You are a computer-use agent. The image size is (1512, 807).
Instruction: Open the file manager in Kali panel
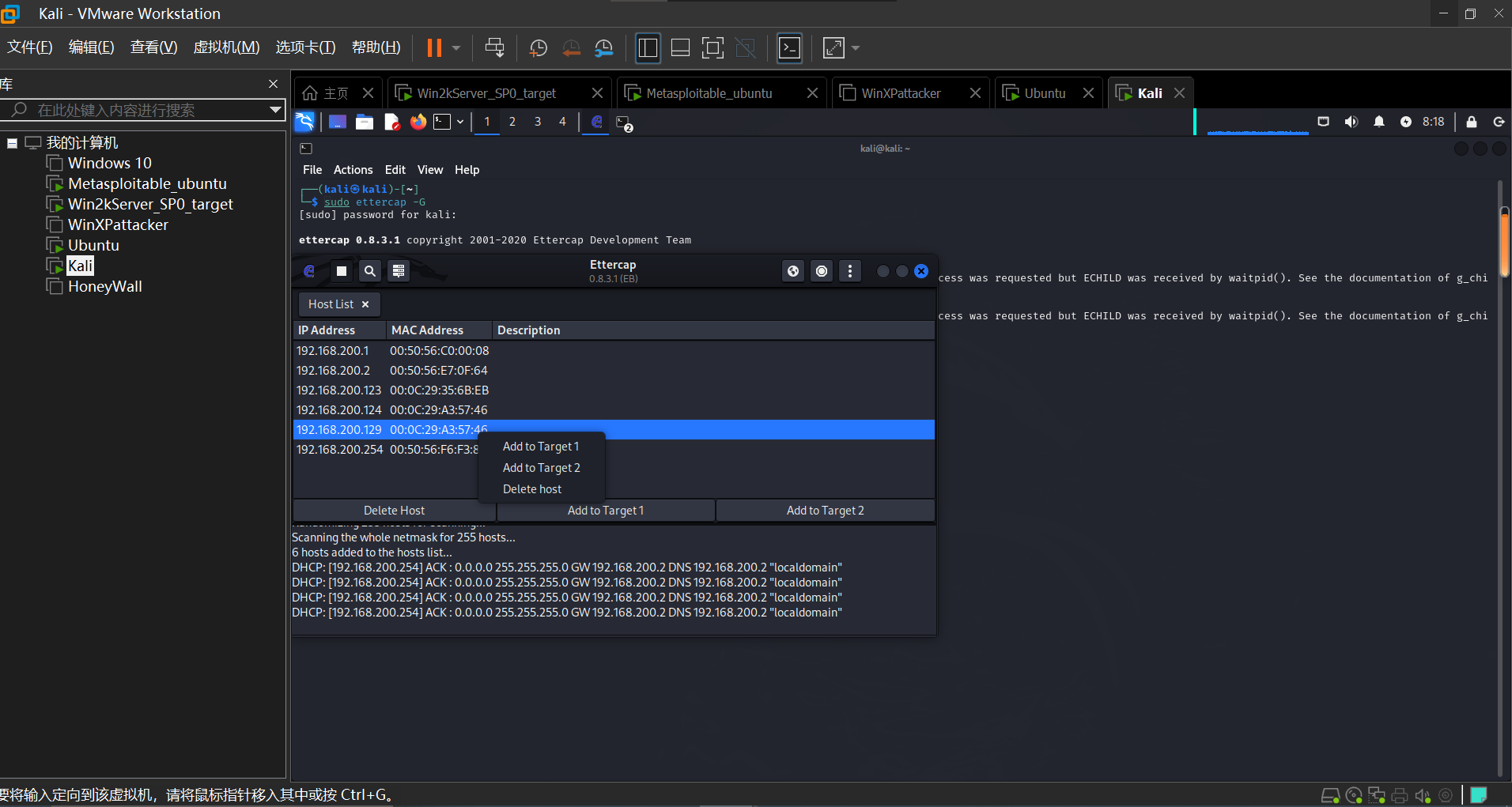pyautogui.click(x=365, y=122)
